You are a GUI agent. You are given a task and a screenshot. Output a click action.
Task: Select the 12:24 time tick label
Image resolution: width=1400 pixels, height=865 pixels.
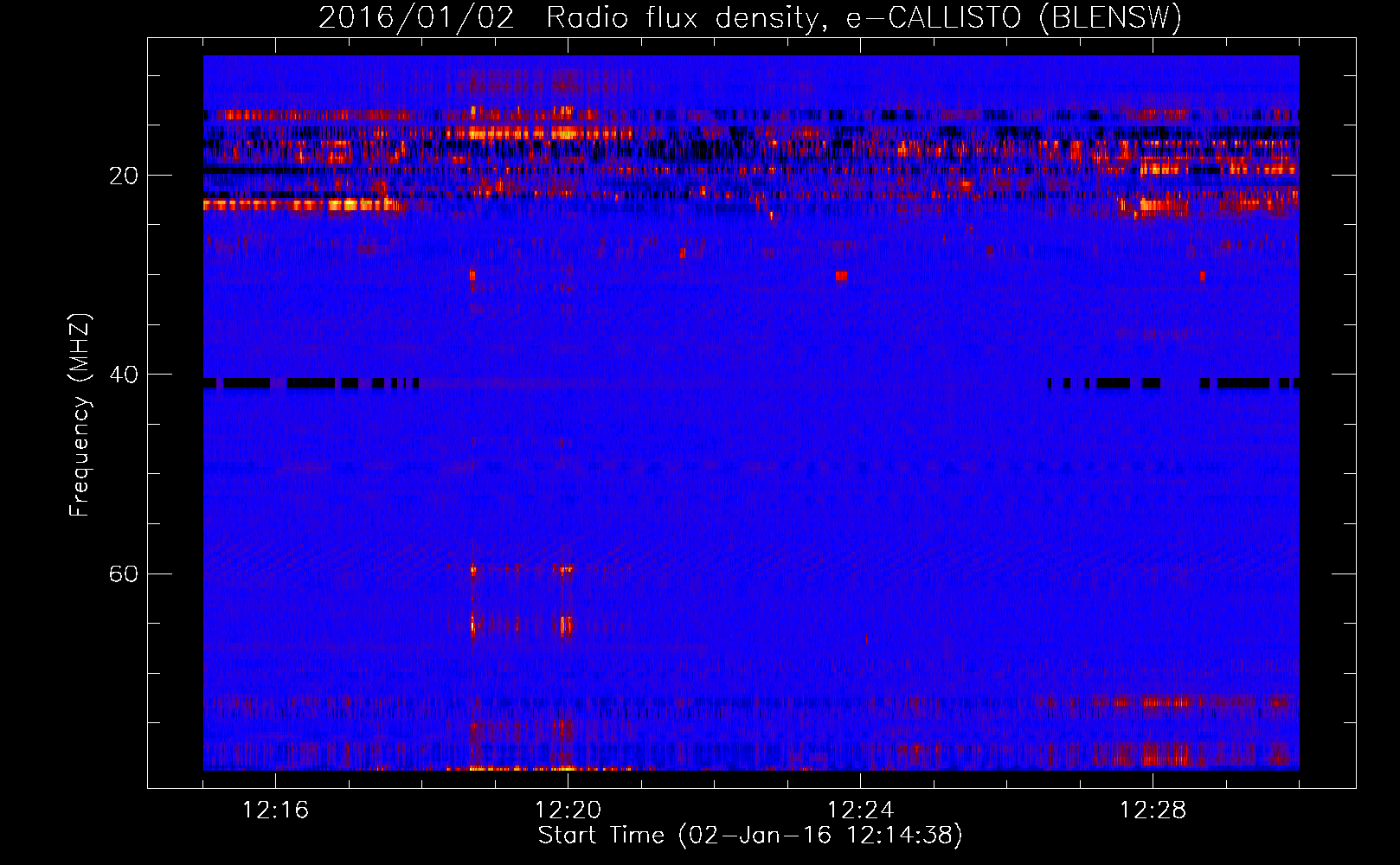tap(860, 811)
